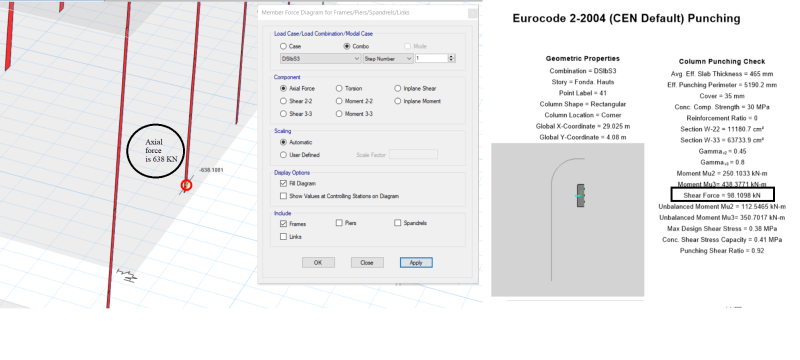Screen dimensions: 800x360
Task: Click the Scale Factor input field
Action: pos(413,155)
